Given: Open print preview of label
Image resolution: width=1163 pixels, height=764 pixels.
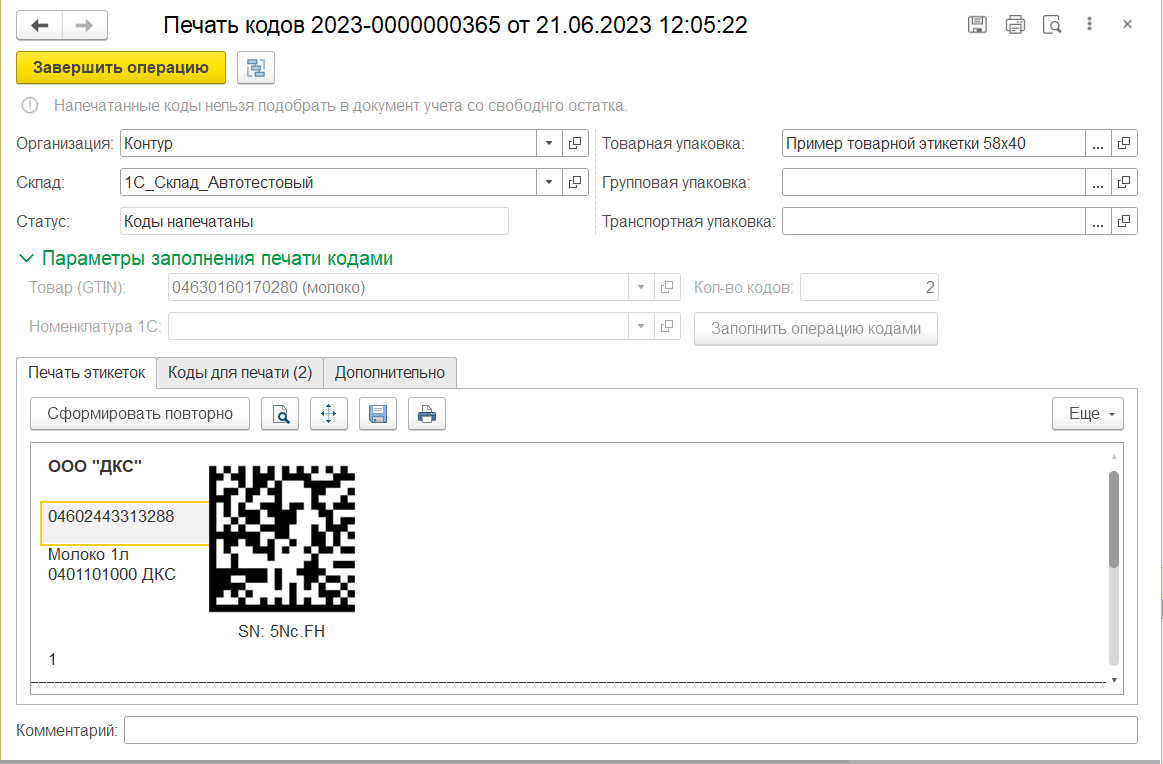Looking at the screenshot, I should point(280,414).
